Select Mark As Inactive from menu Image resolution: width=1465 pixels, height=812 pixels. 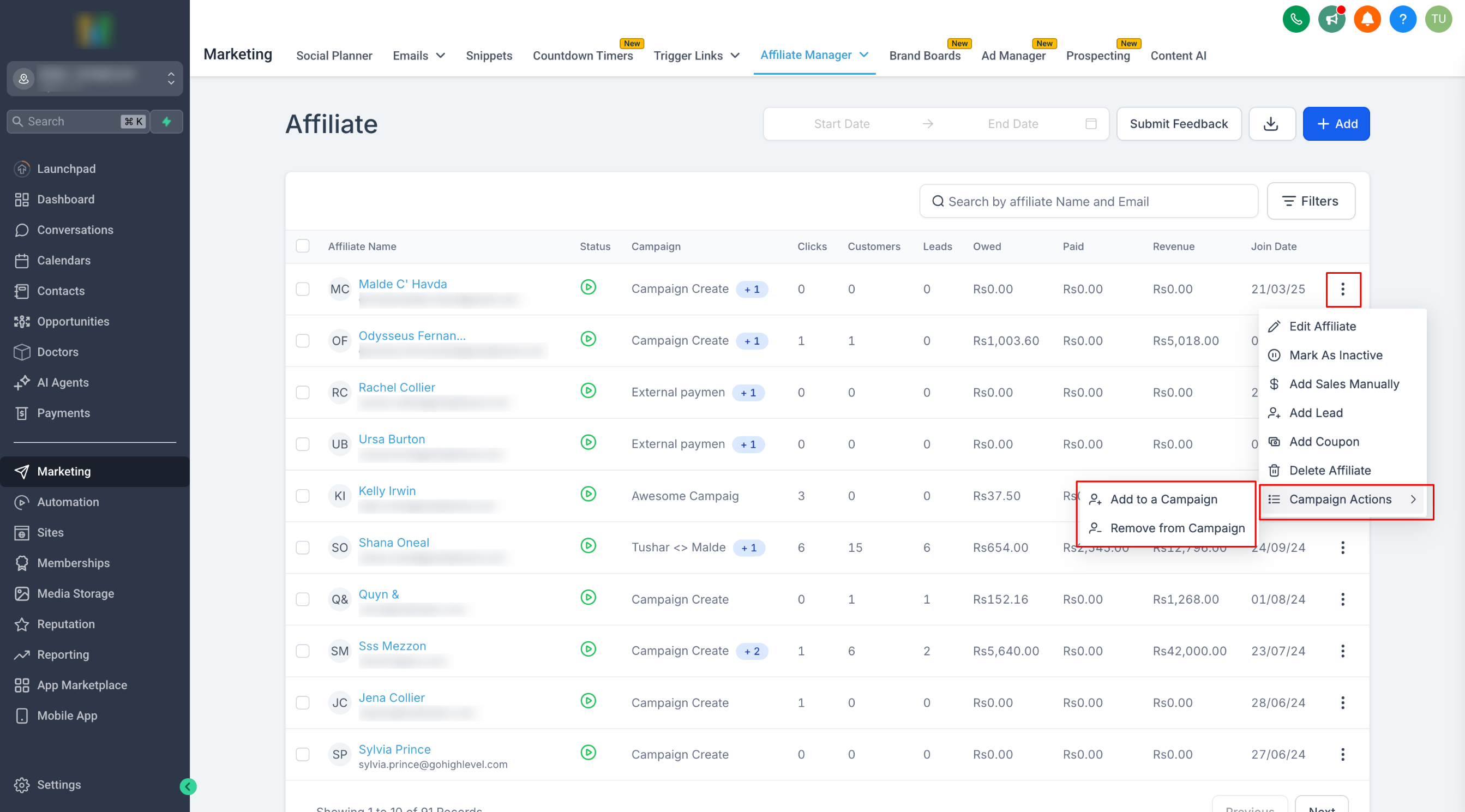coord(1335,356)
